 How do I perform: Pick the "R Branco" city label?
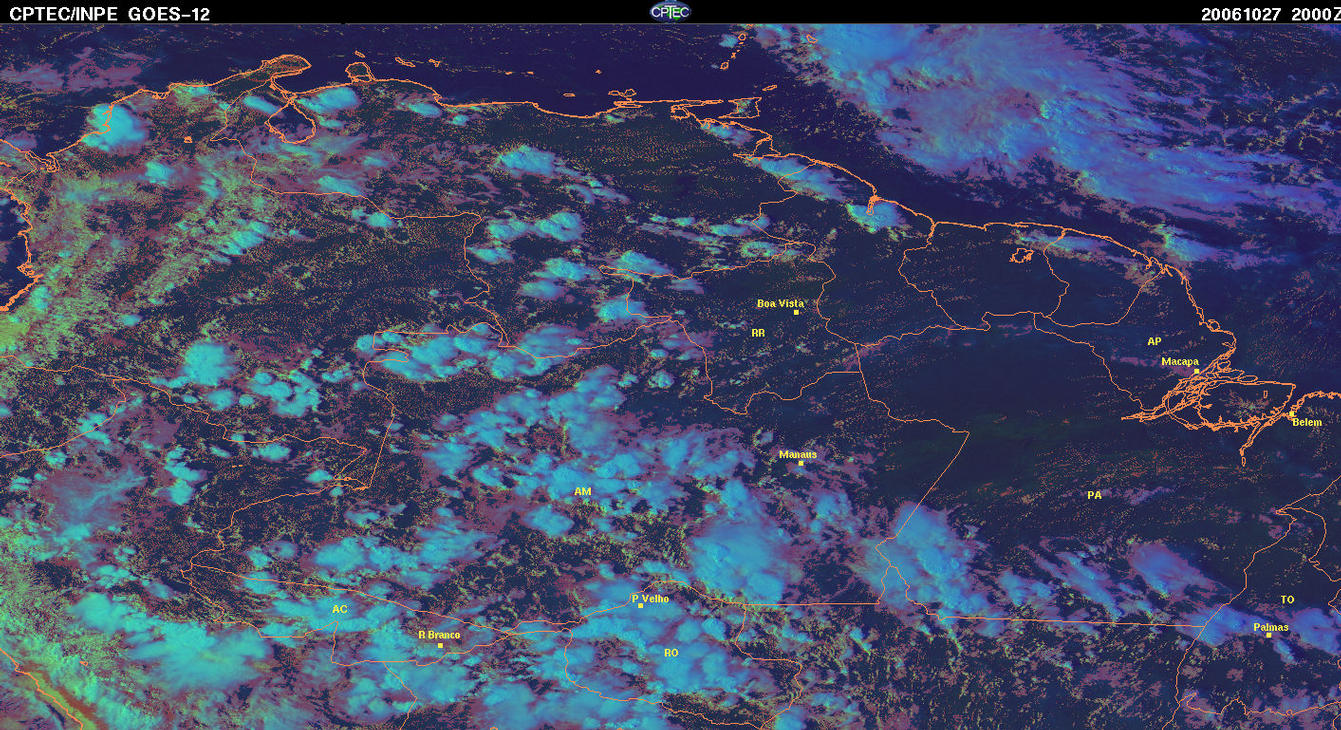point(438,634)
